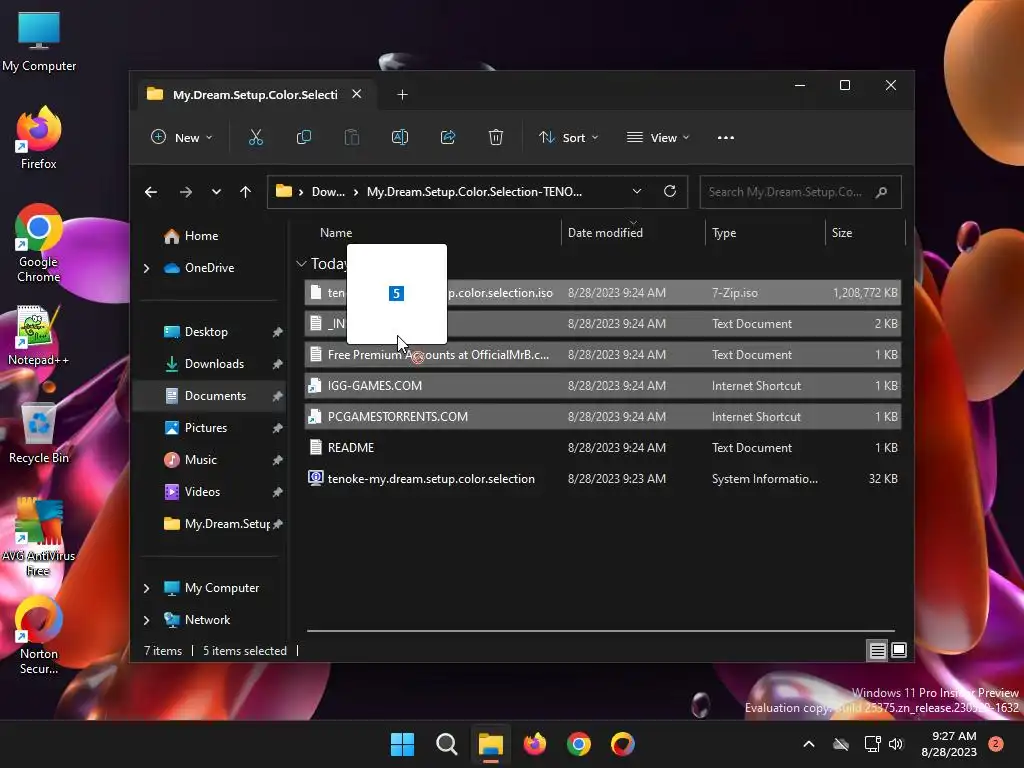The image size is (1024, 768).
Task: Open Notepad++ desktop shortcut
Action: coord(39,335)
